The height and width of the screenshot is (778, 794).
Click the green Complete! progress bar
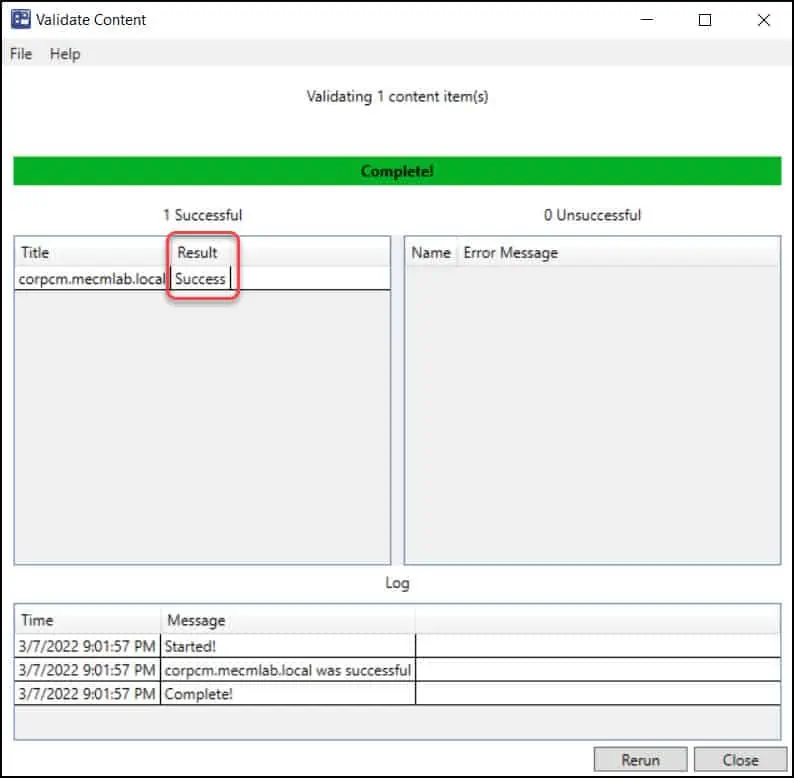click(x=397, y=171)
